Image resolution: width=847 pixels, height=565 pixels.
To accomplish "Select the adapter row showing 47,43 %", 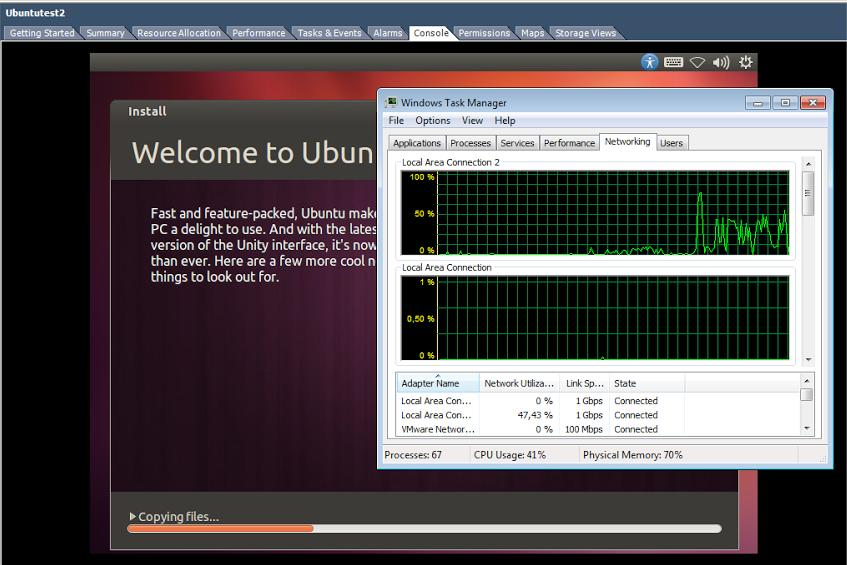I will tap(597, 415).
